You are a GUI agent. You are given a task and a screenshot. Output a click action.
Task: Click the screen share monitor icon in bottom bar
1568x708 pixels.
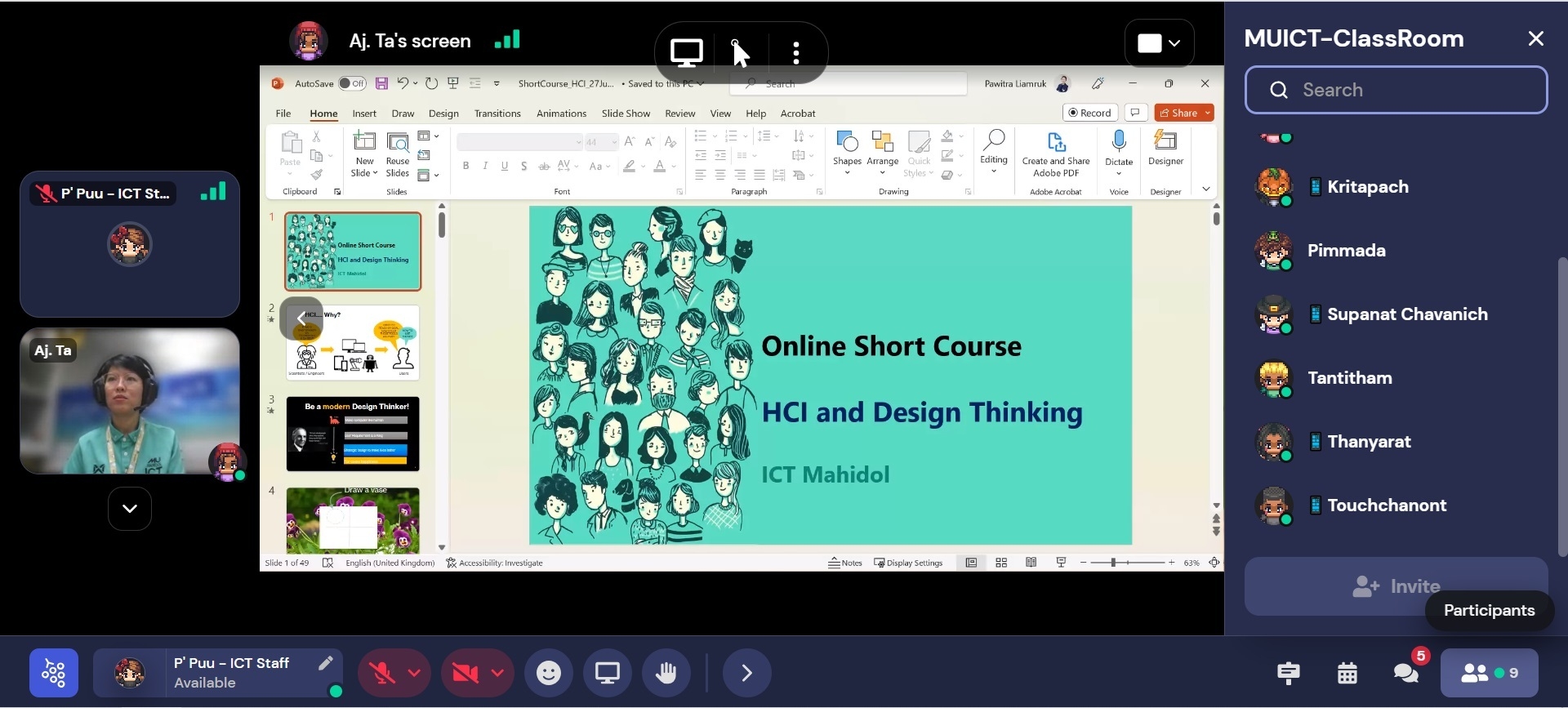[607, 673]
